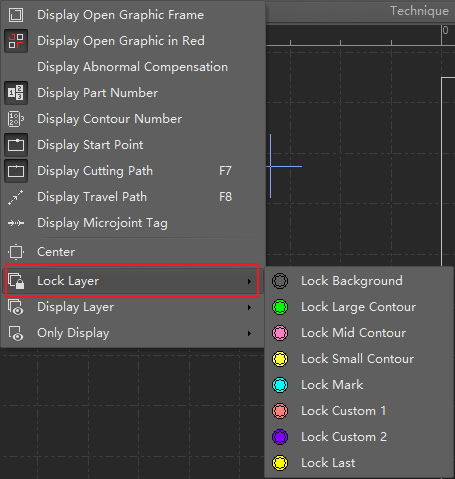This screenshot has height=479, width=455.
Task: Click the Lock Mark text label
Action: tap(332, 385)
